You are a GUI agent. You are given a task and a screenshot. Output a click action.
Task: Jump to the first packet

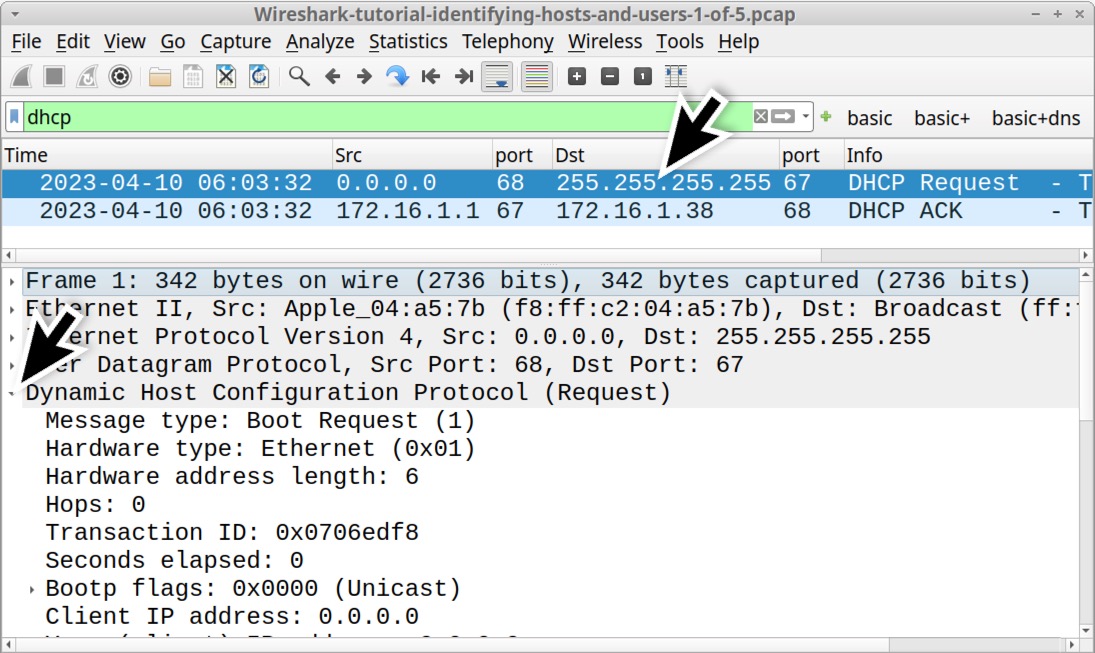430,76
